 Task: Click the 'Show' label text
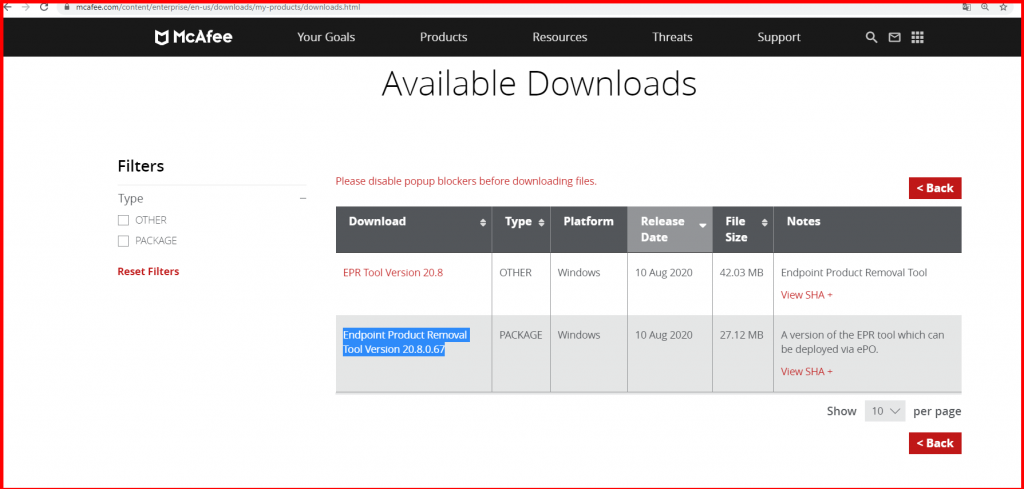click(x=841, y=411)
